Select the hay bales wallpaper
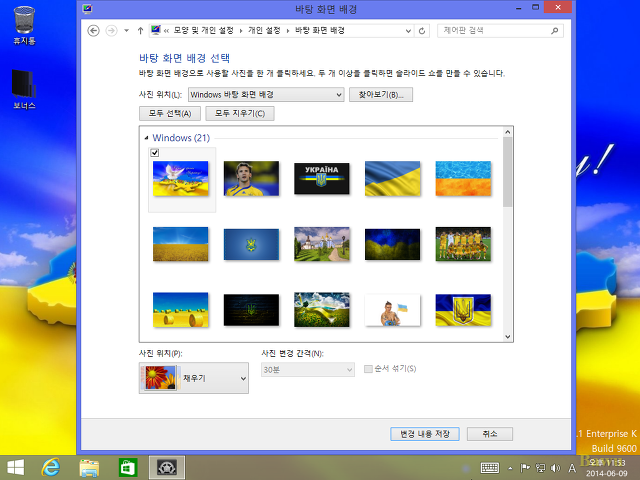Screen dimensions: 640x480 click(x=180, y=310)
